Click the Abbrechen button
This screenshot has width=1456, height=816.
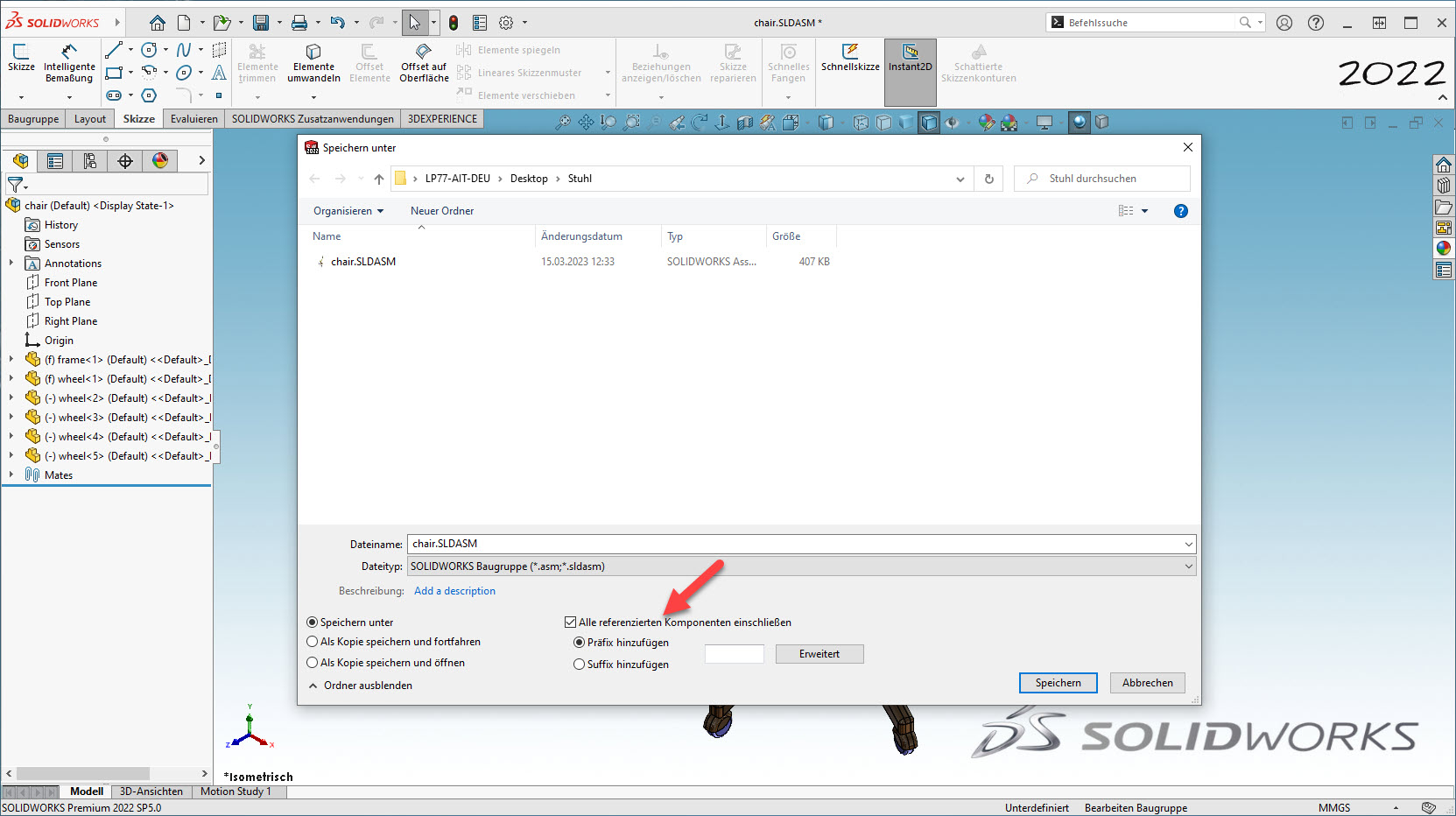point(1148,683)
